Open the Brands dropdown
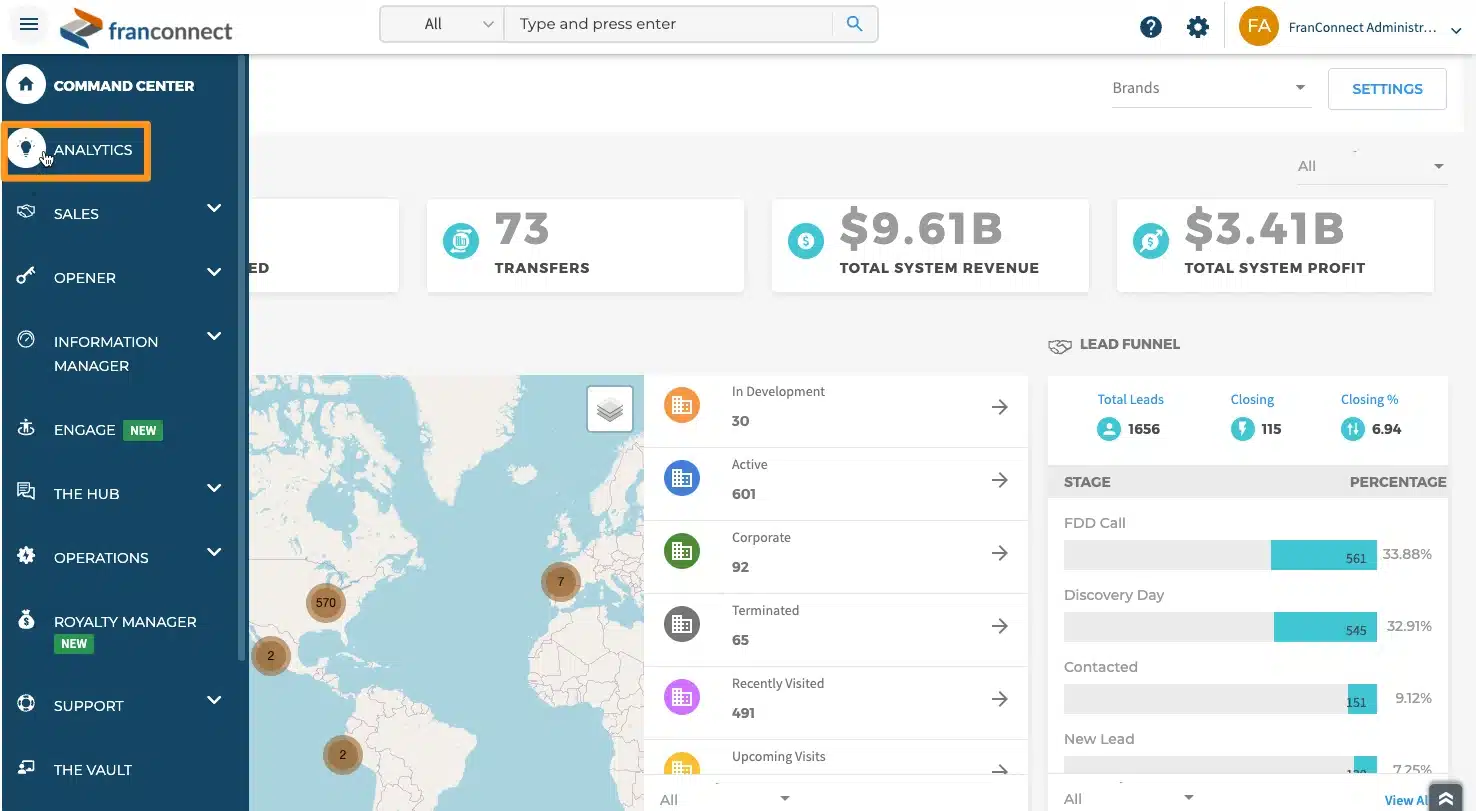 pyautogui.click(x=1210, y=88)
